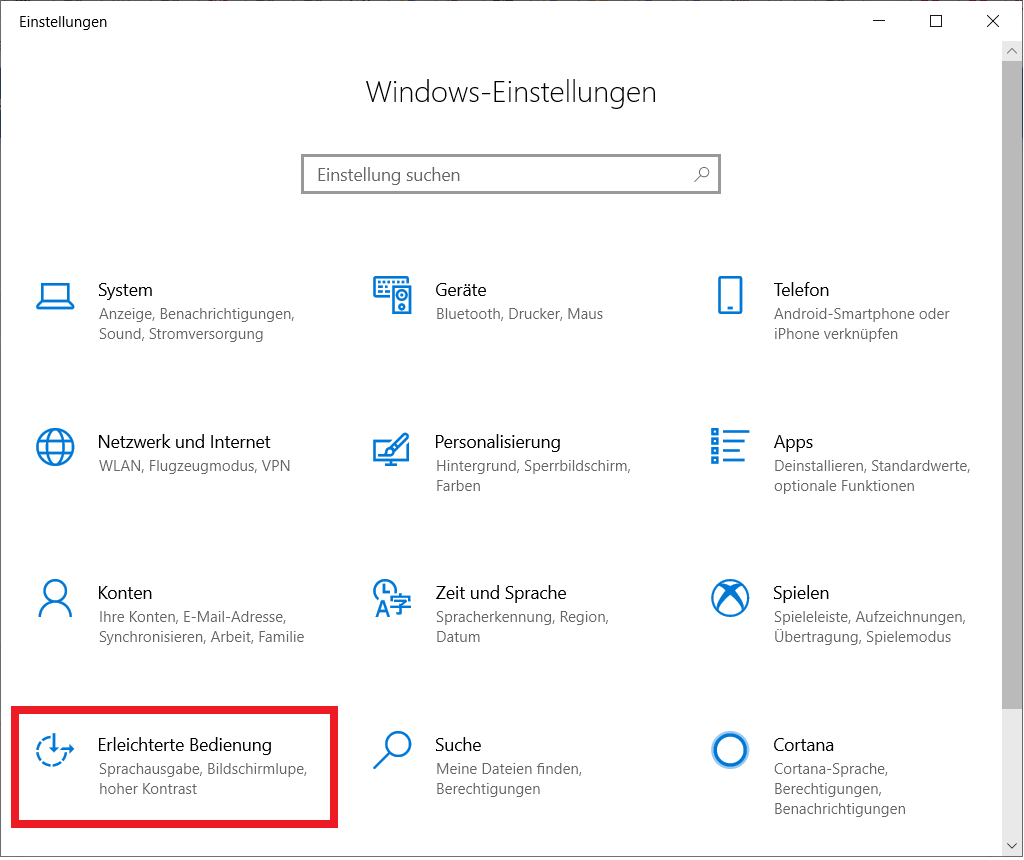Click 'Cortana-Sprache, Berechtigungen, Benachrichtigungen' text

(x=839, y=789)
